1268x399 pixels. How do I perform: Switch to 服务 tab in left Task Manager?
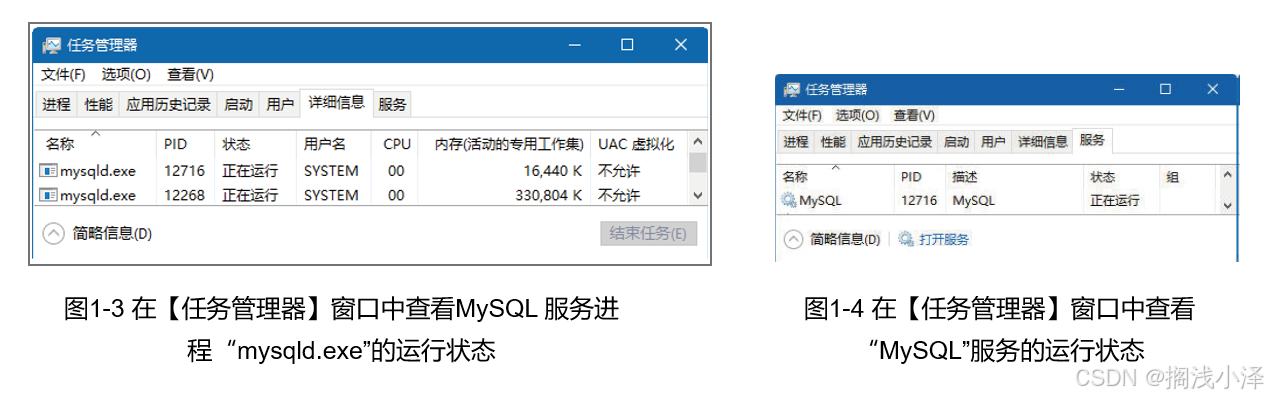tap(392, 104)
